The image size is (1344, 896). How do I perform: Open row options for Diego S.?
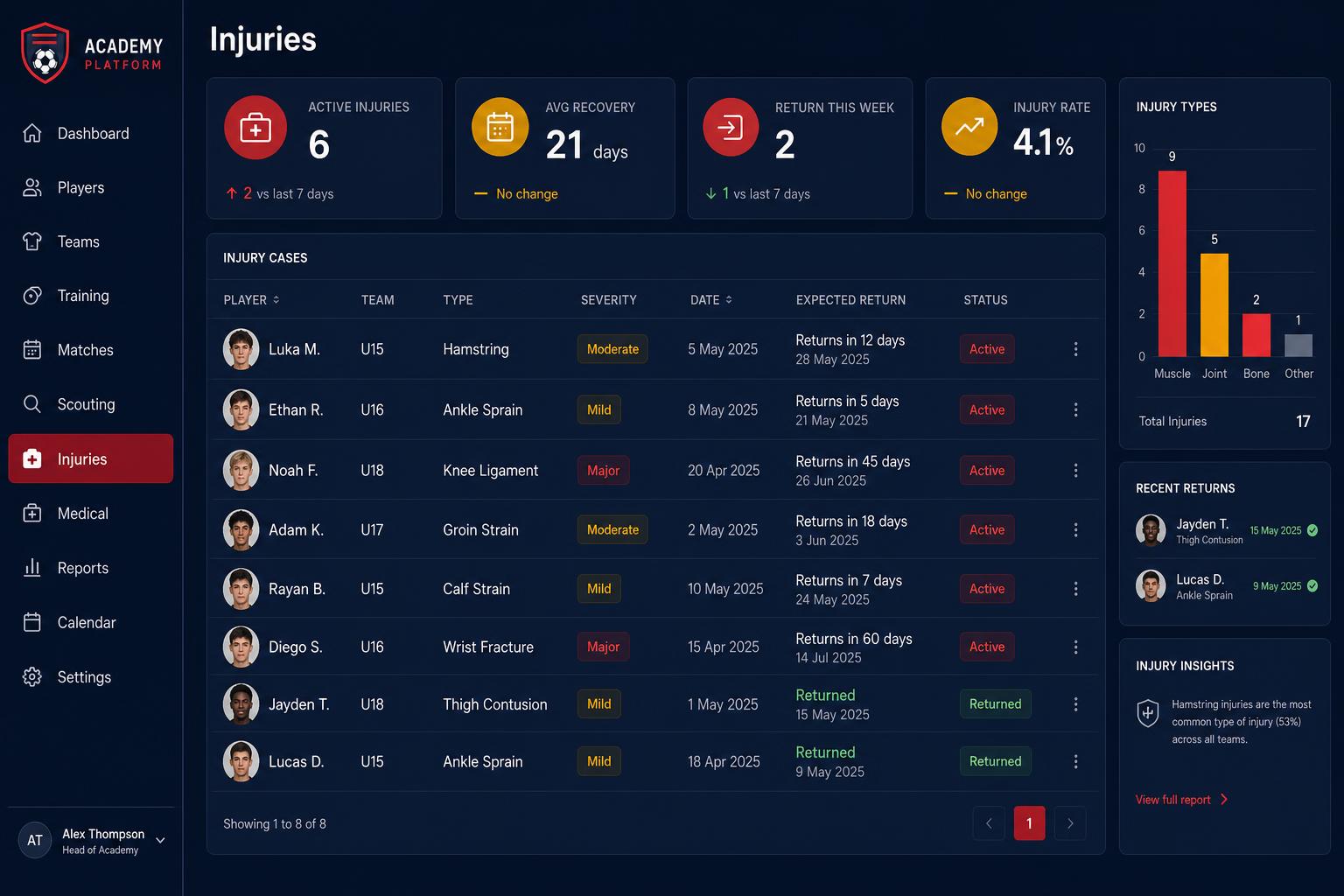[x=1075, y=647]
